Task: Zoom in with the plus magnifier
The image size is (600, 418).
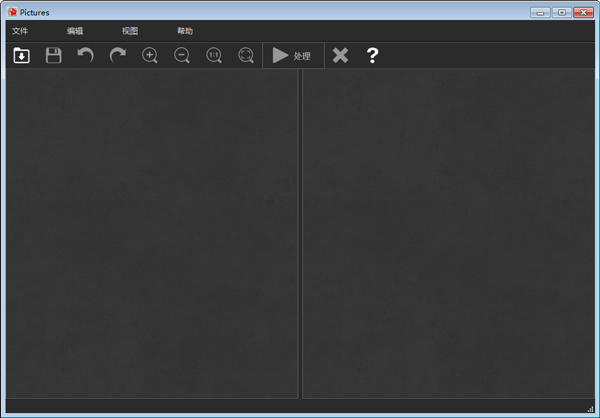Action: point(150,56)
